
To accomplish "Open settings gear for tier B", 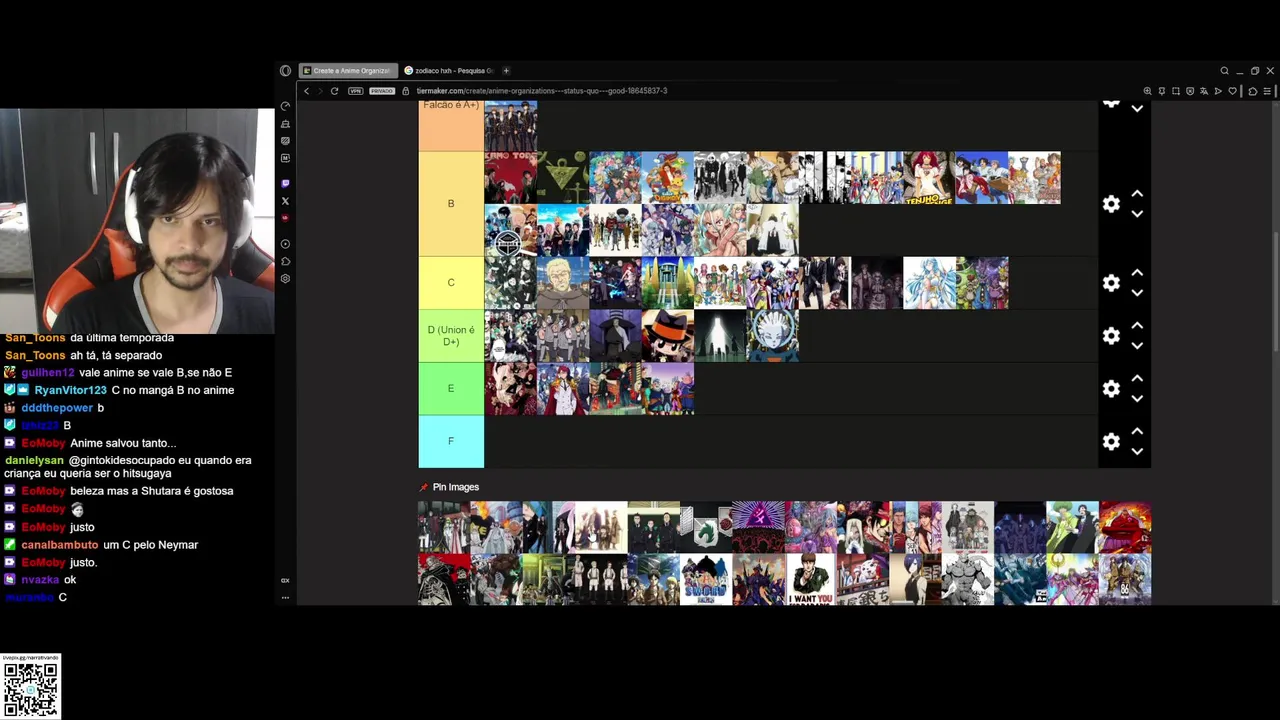I will [1111, 204].
